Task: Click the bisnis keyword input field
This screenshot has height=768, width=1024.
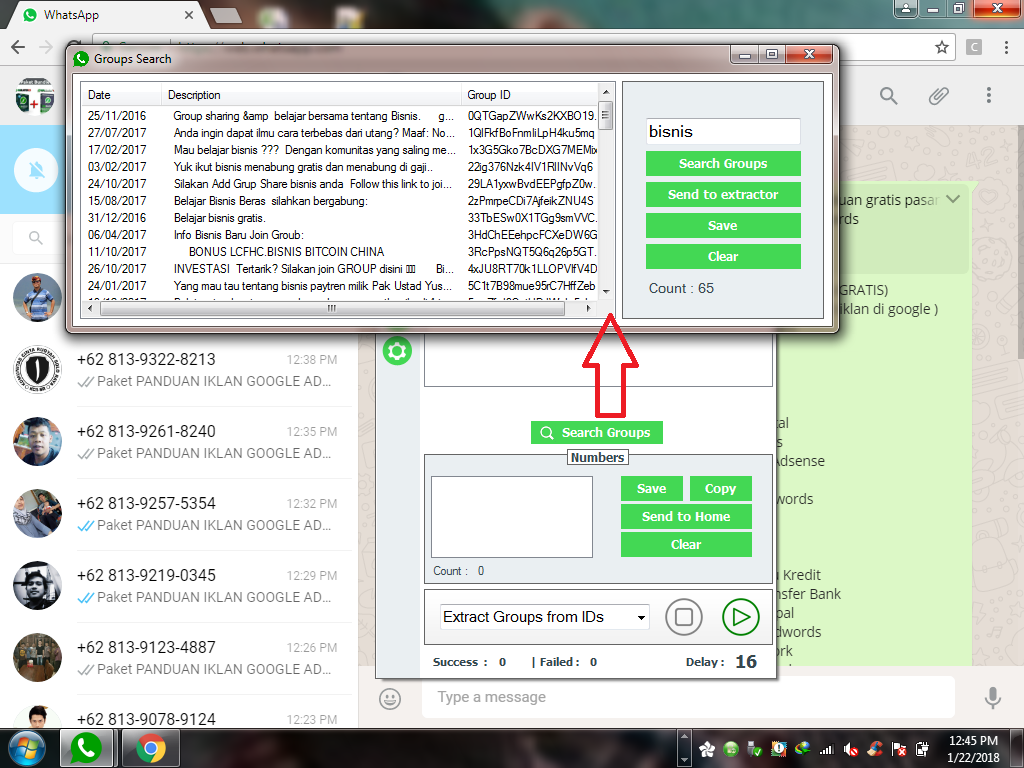Action: (x=723, y=131)
